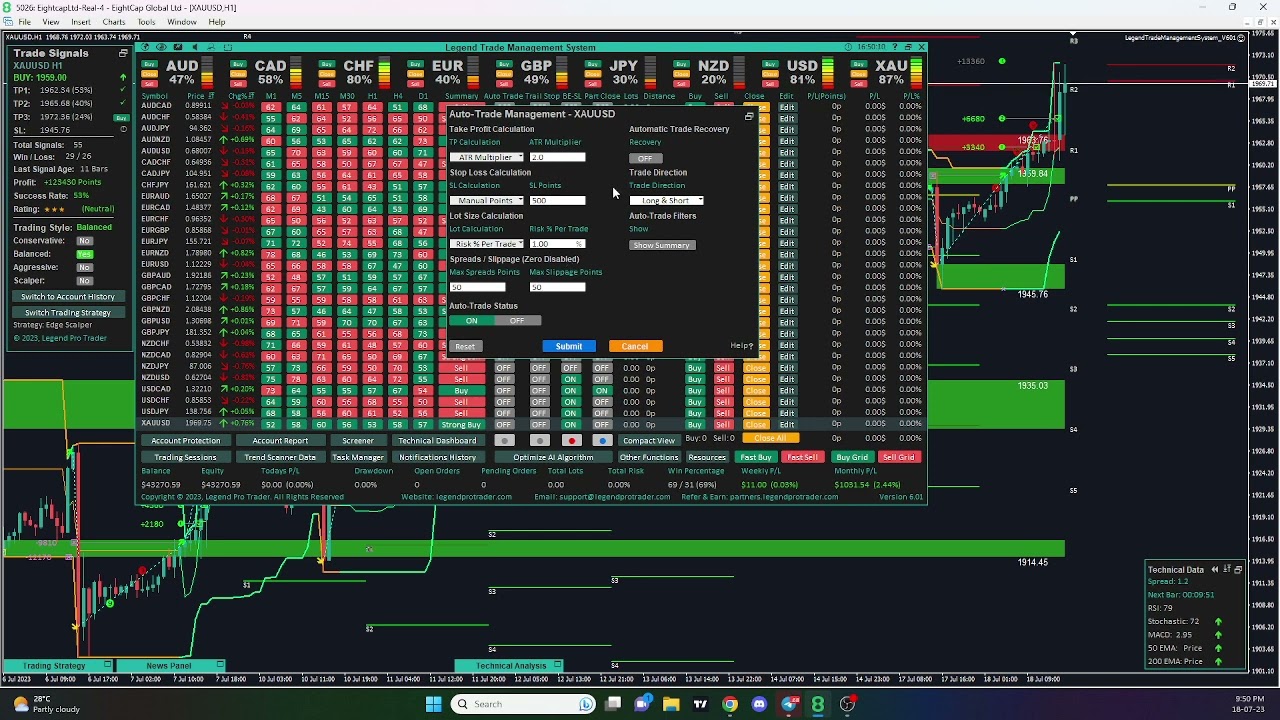1280x720 pixels.
Task: Open File Explorer from the taskbar
Action: coord(671,704)
